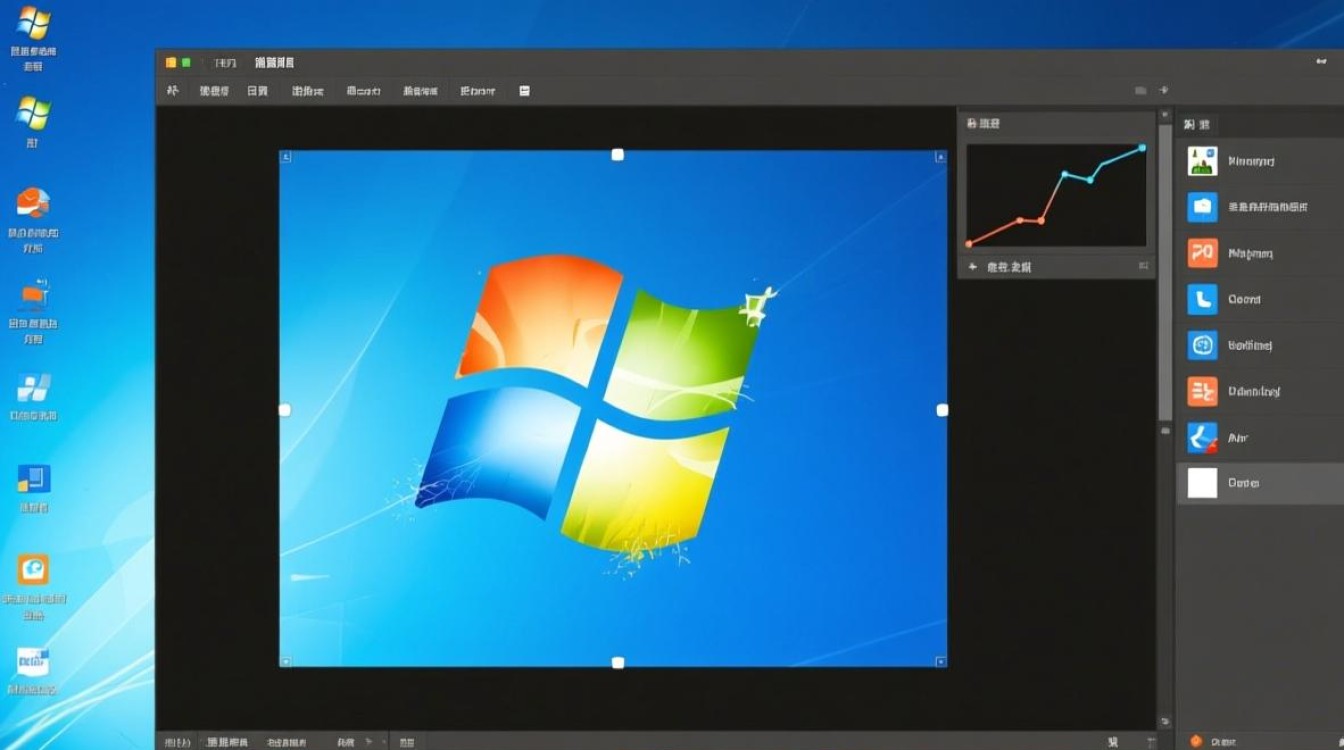The image size is (1344, 750).
Task: Click the orange PO app icon in the sidebar
Action: tap(1202, 253)
